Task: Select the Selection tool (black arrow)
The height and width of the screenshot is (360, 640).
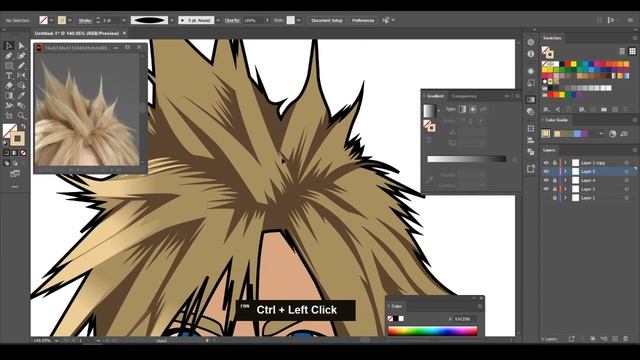Action: pyautogui.click(x=9, y=46)
